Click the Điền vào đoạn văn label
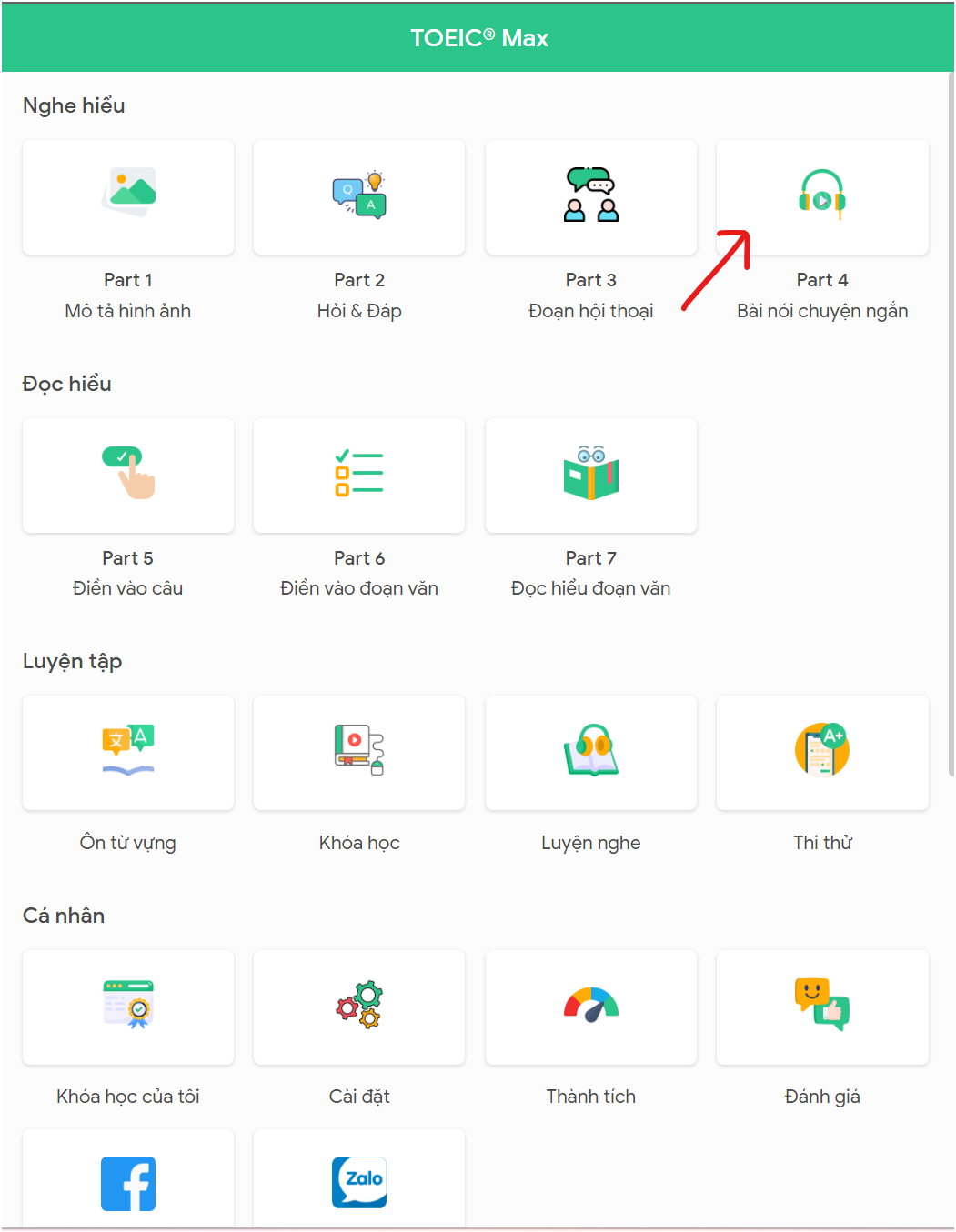Screen dimensions: 956x1232 (359, 588)
